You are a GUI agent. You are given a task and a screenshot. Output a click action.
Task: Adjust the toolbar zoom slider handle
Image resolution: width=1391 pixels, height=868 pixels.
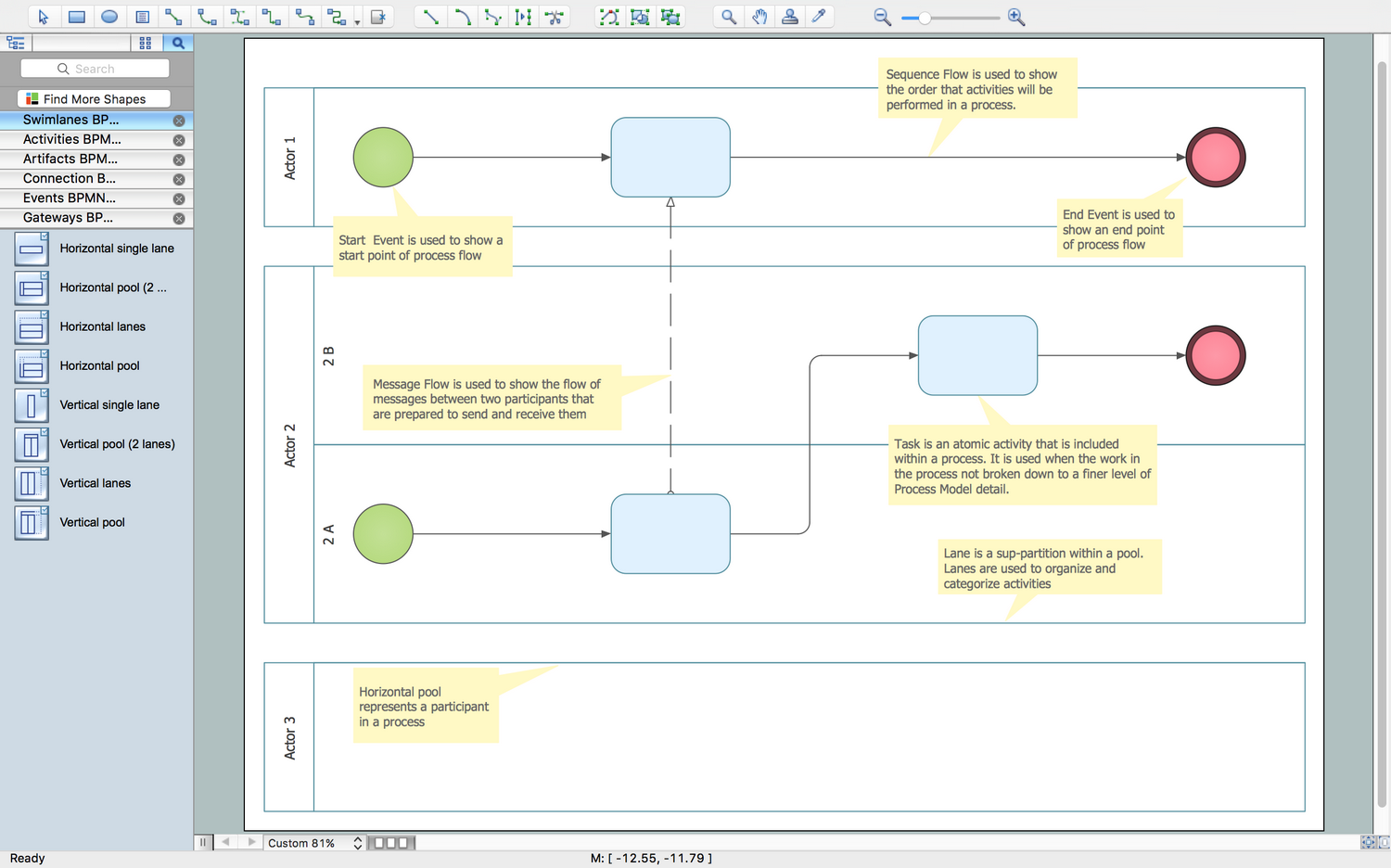pos(925,18)
